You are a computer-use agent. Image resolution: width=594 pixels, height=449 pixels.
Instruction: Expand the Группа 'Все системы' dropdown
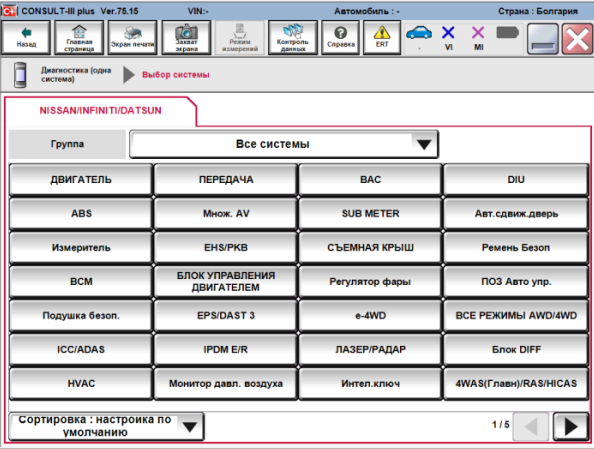pyautogui.click(x=284, y=144)
